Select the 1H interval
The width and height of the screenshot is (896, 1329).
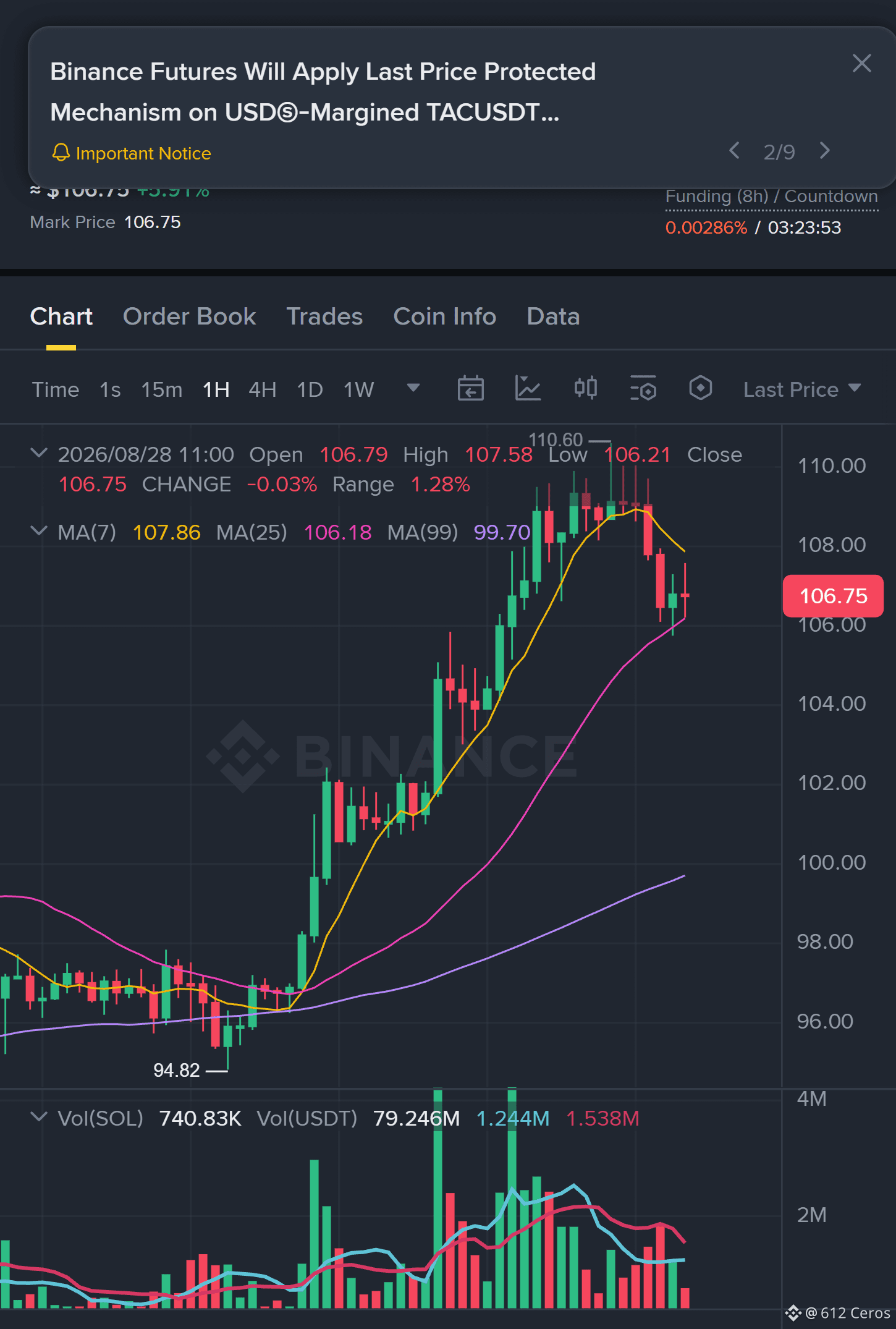tap(216, 389)
